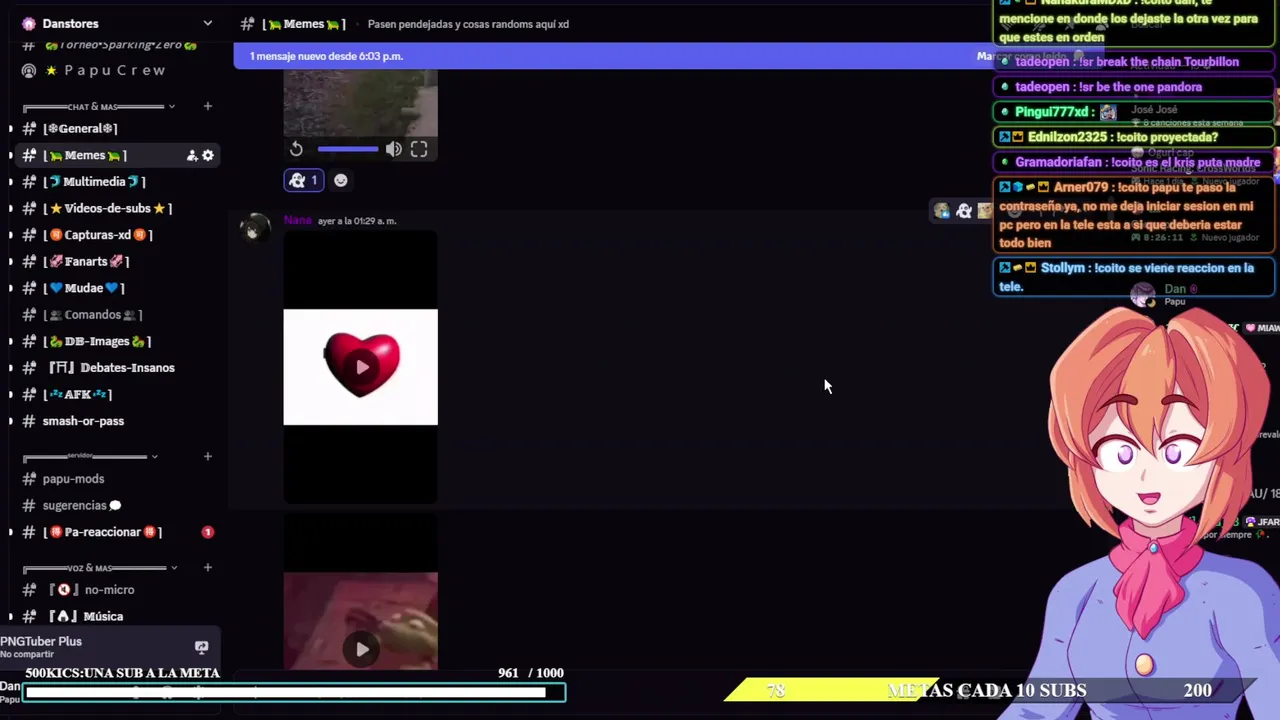Click the tadeopen break the chain chat message
Screen dimensions: 1280x720
(x=1135, y=62)
